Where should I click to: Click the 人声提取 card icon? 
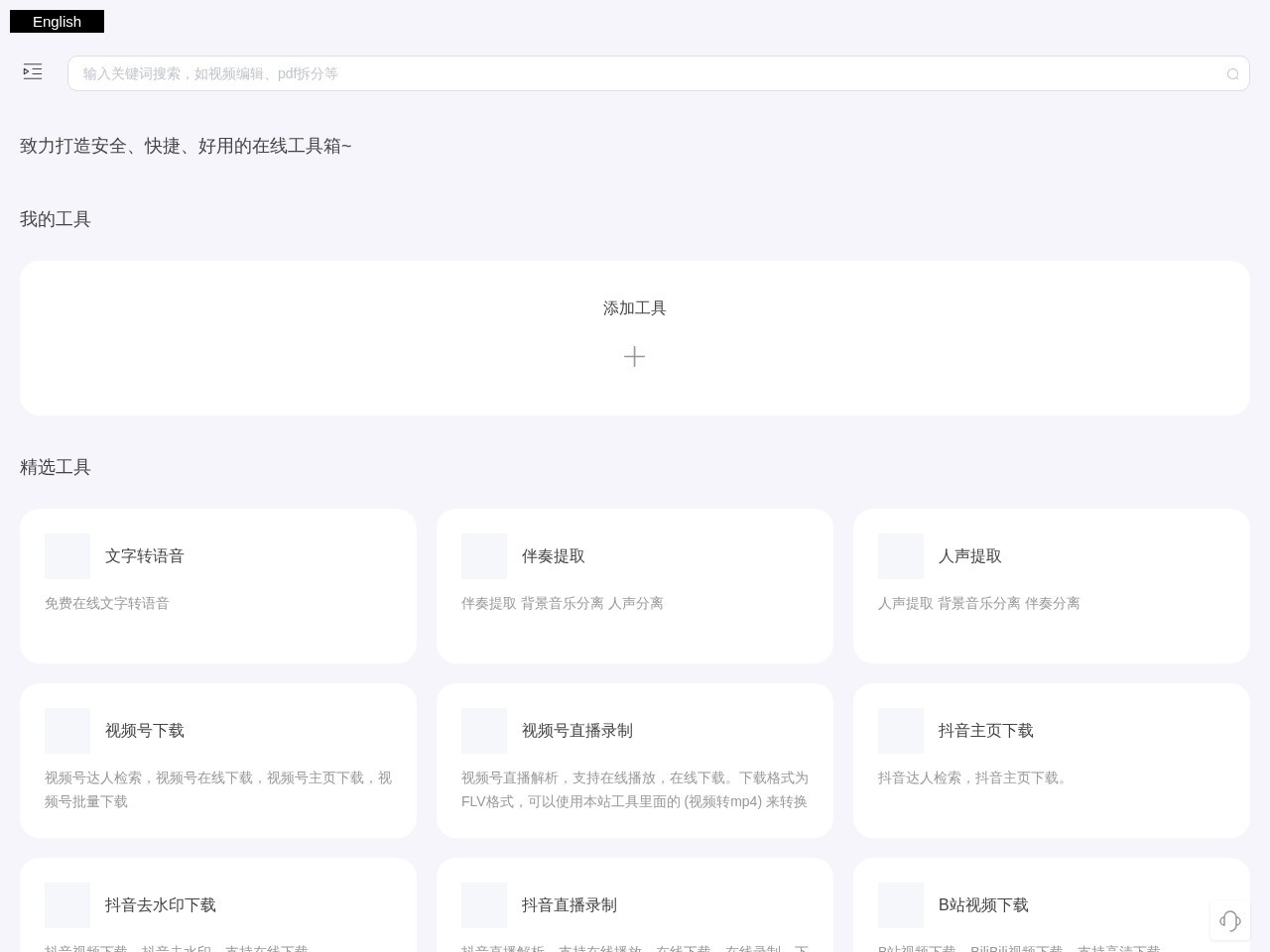click(901, 556)
